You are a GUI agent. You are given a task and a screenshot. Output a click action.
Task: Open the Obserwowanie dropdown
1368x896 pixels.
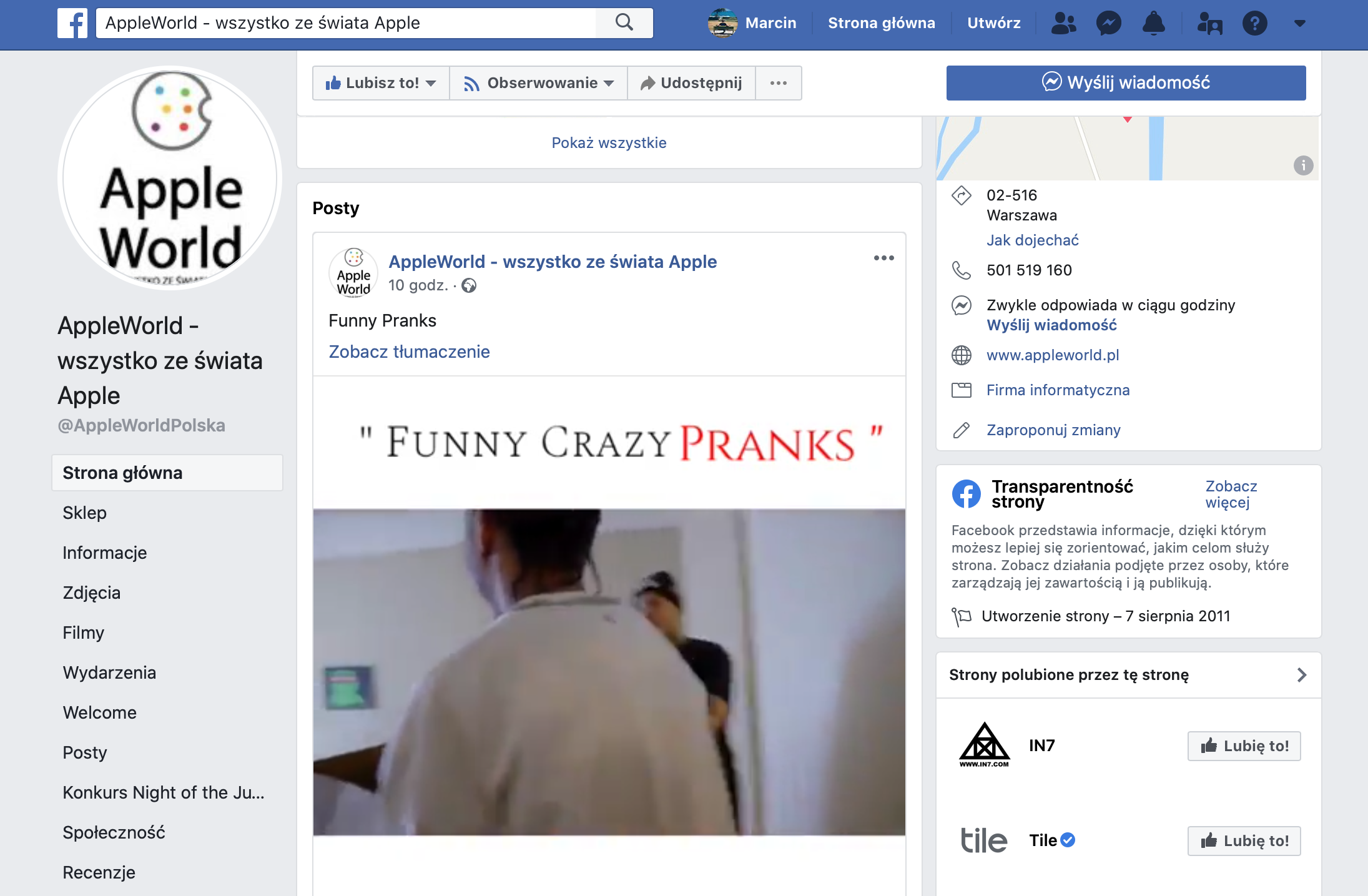(538, 83)
